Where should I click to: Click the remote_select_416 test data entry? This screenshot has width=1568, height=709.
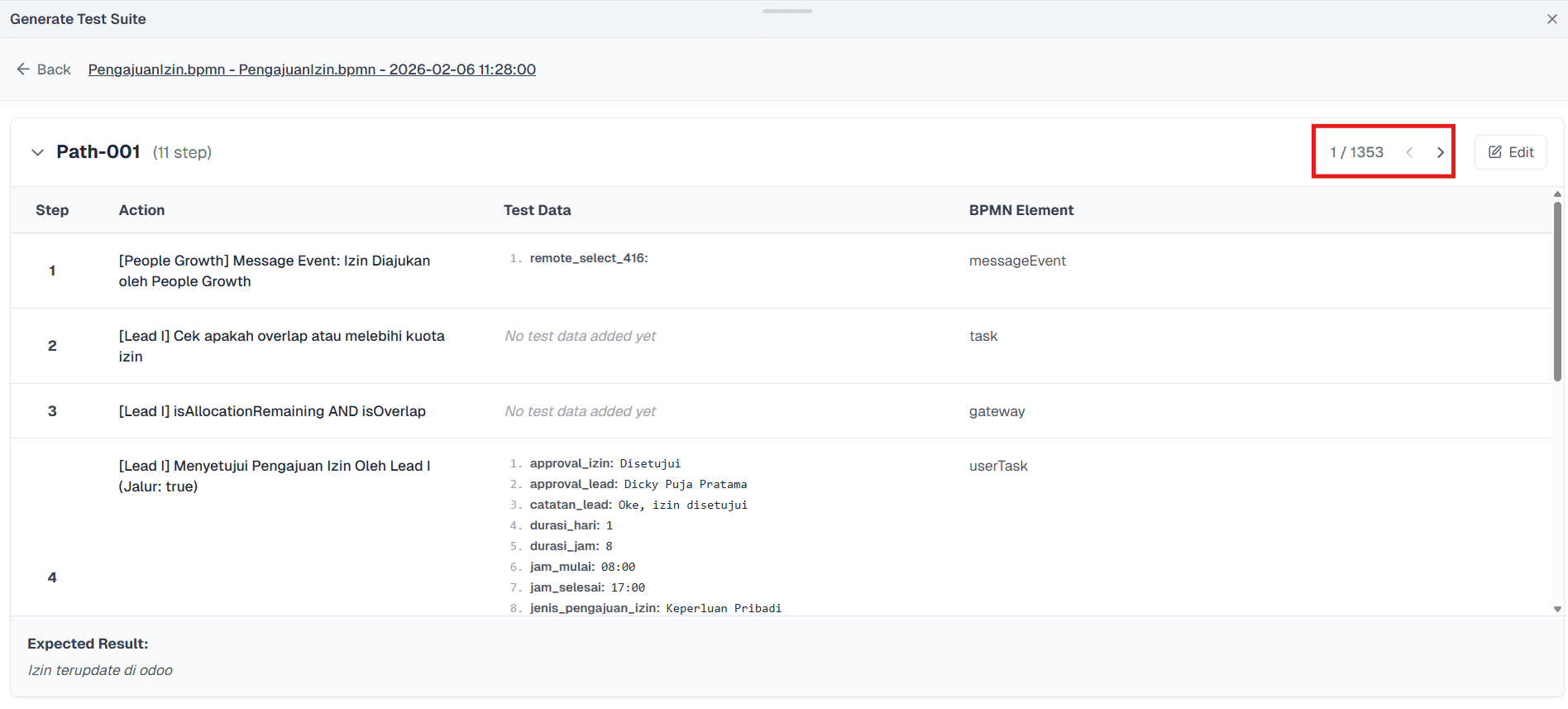[x=589, y=258]
